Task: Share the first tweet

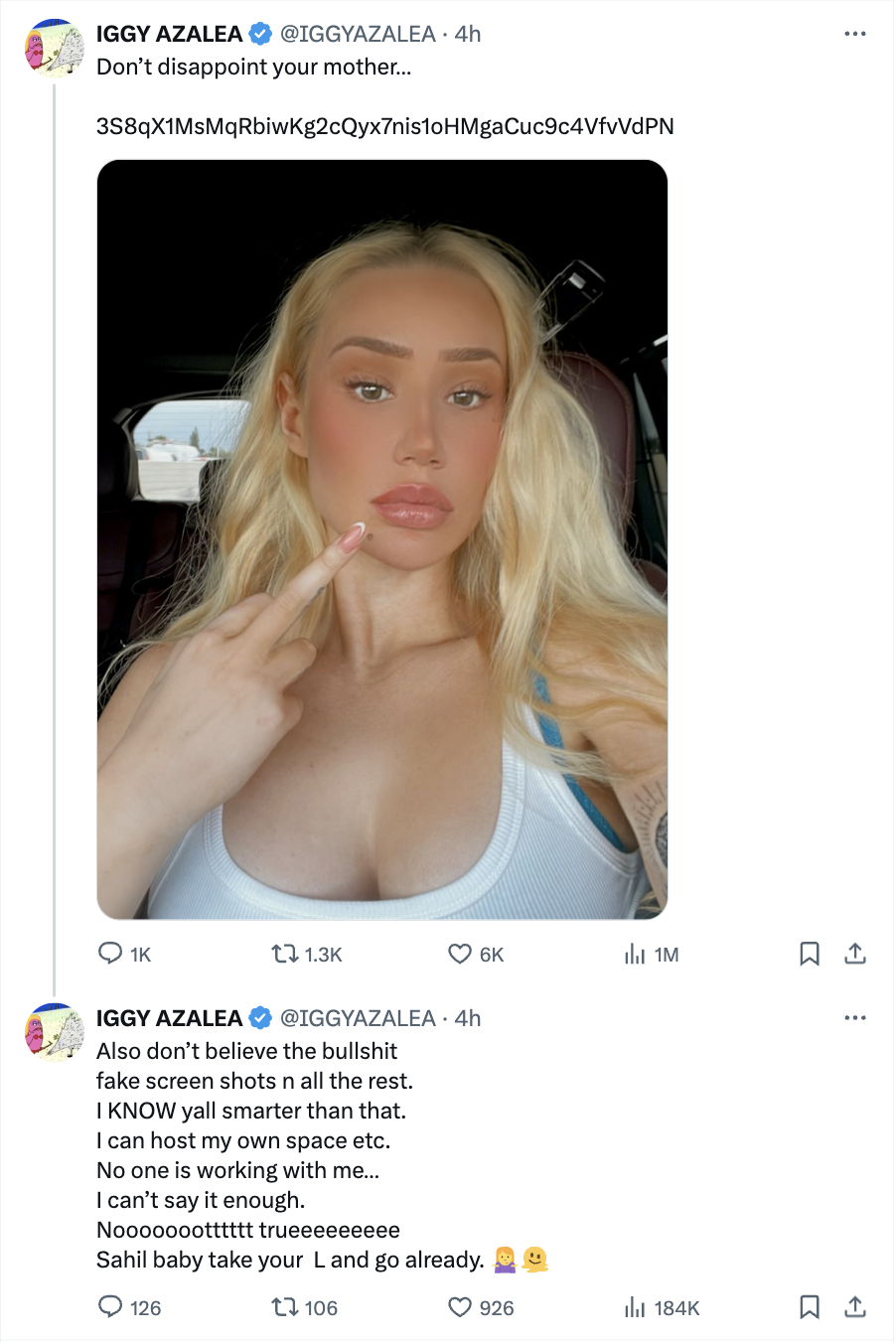Action: [855, 955]
